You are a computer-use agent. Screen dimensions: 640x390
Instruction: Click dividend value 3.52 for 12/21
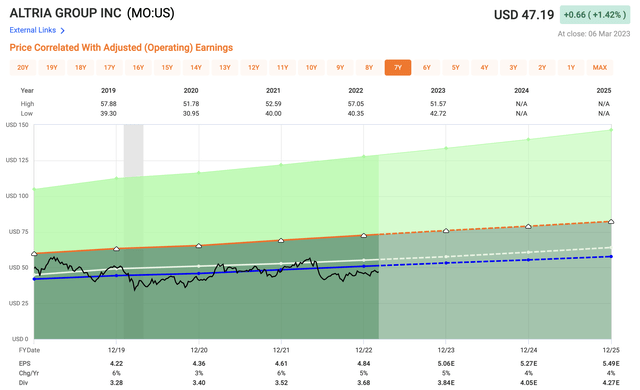tap(281, 383)
